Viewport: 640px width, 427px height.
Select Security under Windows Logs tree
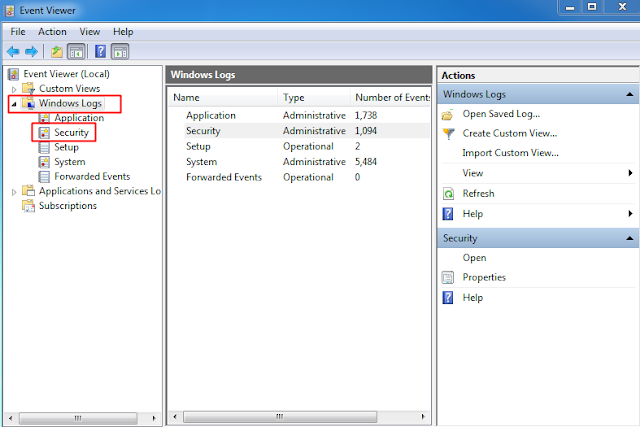coord(71,133)
